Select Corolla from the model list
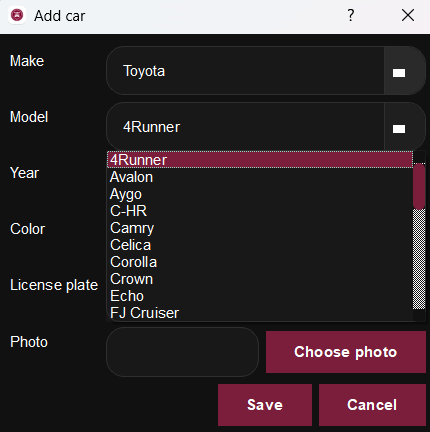 (260, 262)
